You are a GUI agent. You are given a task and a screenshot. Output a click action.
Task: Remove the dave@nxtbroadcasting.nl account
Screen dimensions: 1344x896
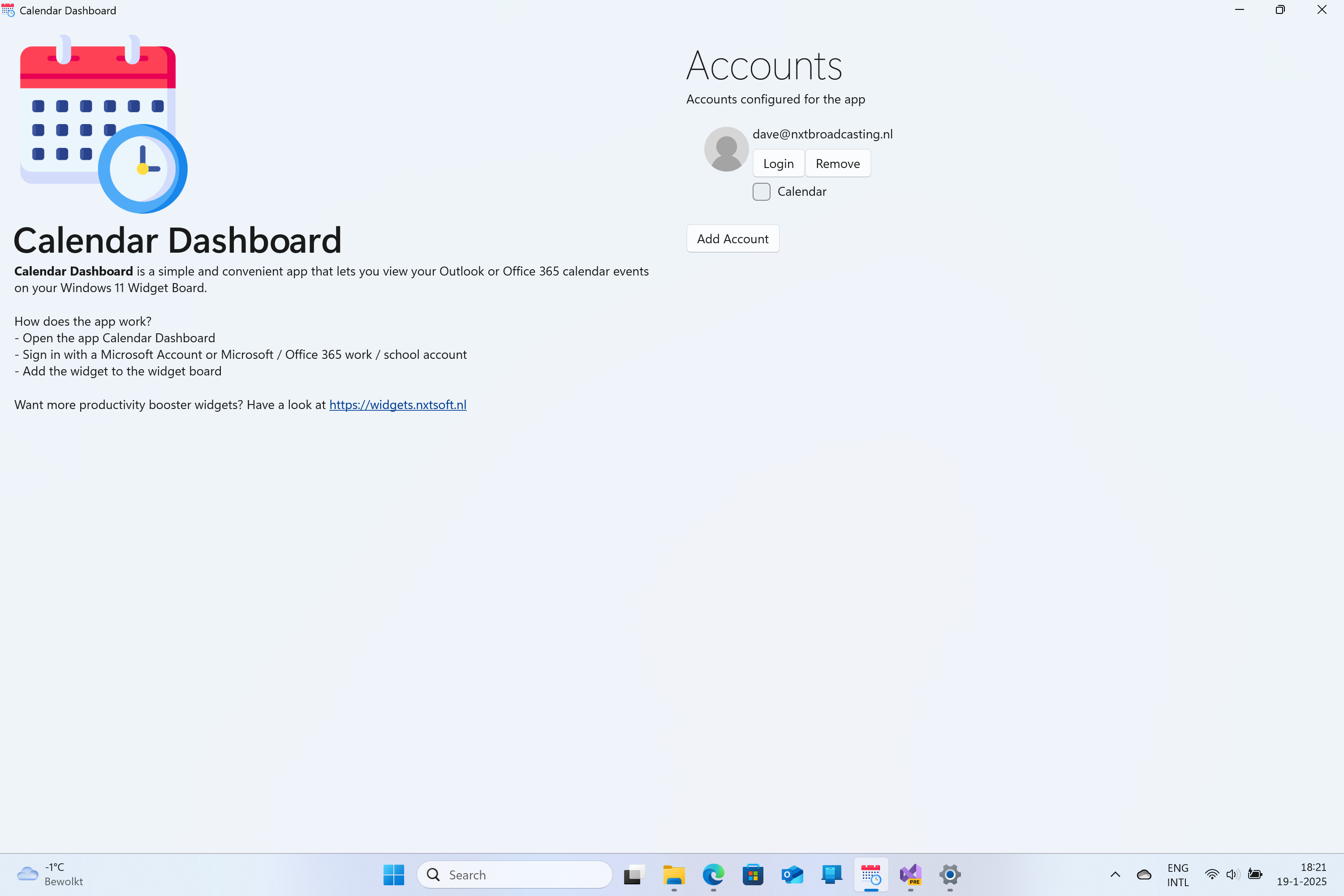tap(838, 164)
